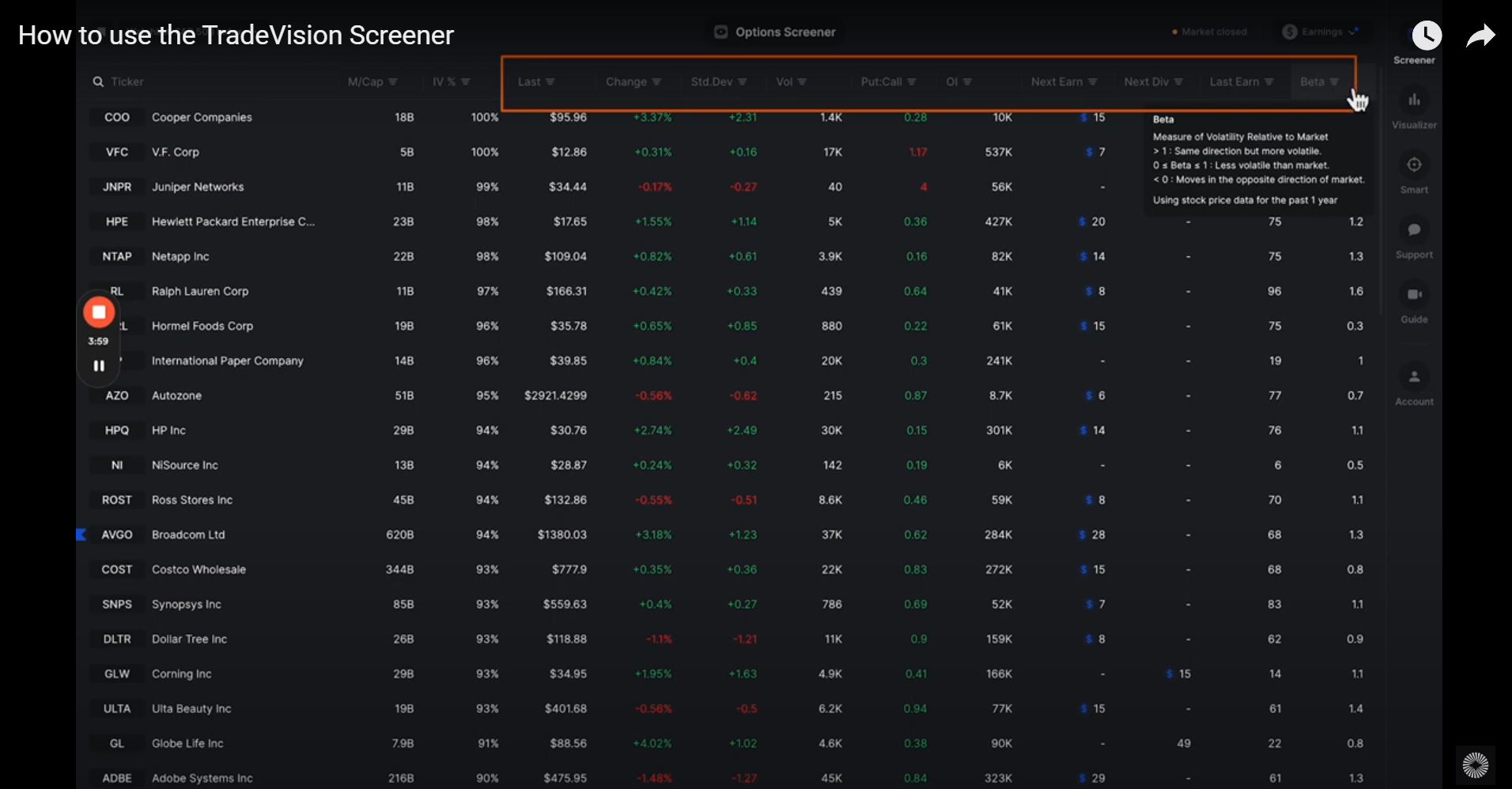Open the Change column filter
This screenshot has width=1512, height=789.
click(x=656, y=81)
